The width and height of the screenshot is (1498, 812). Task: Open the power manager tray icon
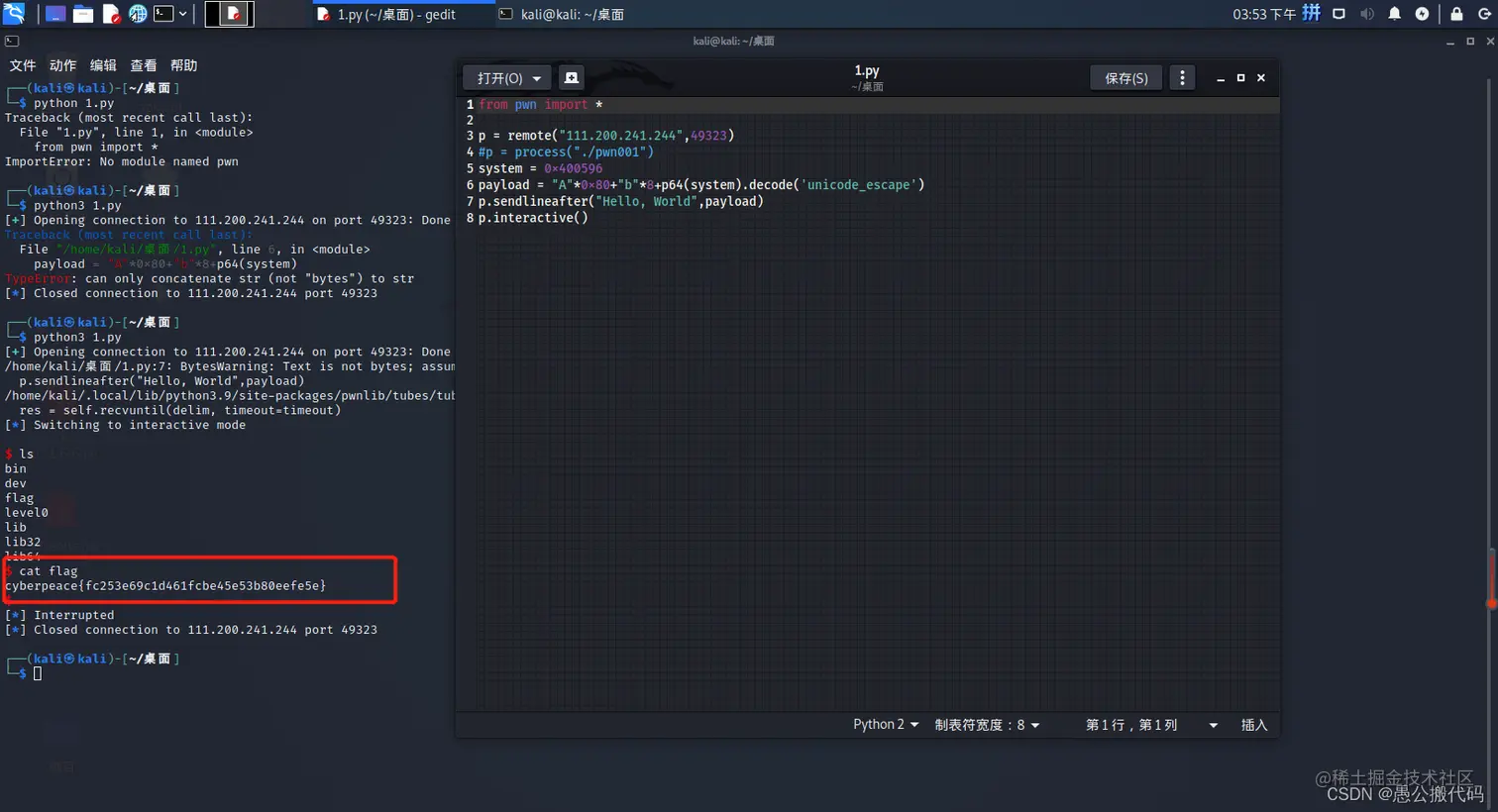(1423, 14)
